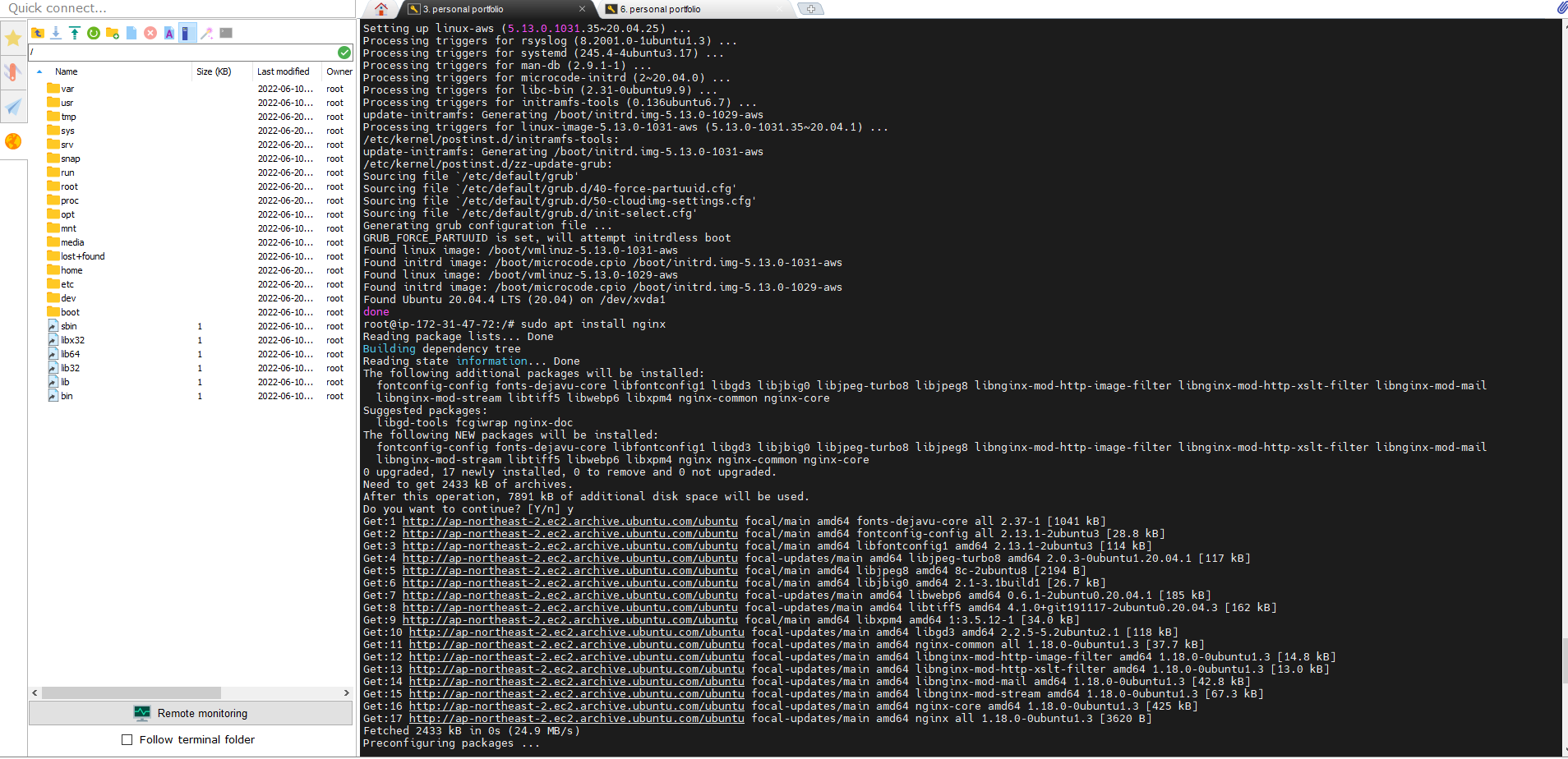Image resolution: width=1568 pixels, height=759 pixels.
Task: Click the magic wand icon in SFTP toolbar
Action: pos(207,33)
